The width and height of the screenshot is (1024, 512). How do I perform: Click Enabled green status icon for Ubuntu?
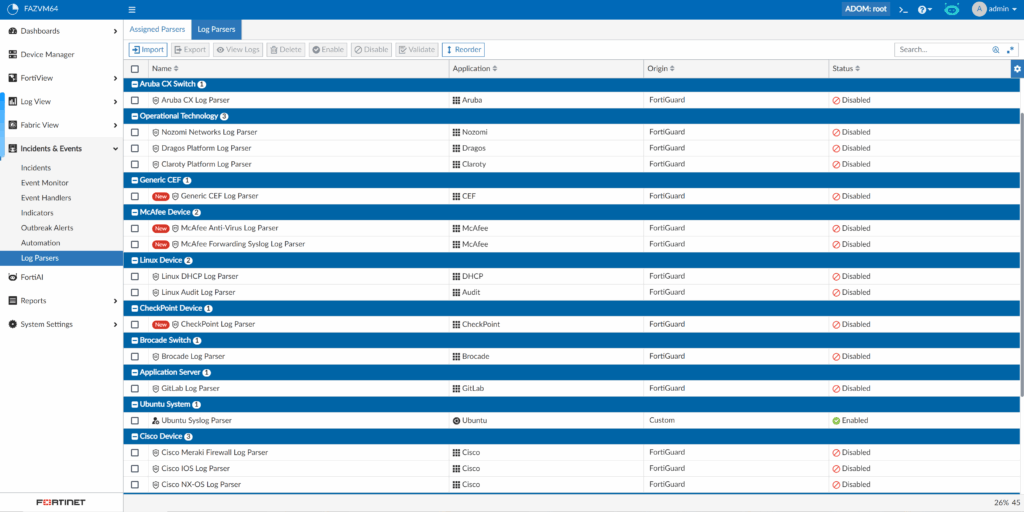pos(836,421)
